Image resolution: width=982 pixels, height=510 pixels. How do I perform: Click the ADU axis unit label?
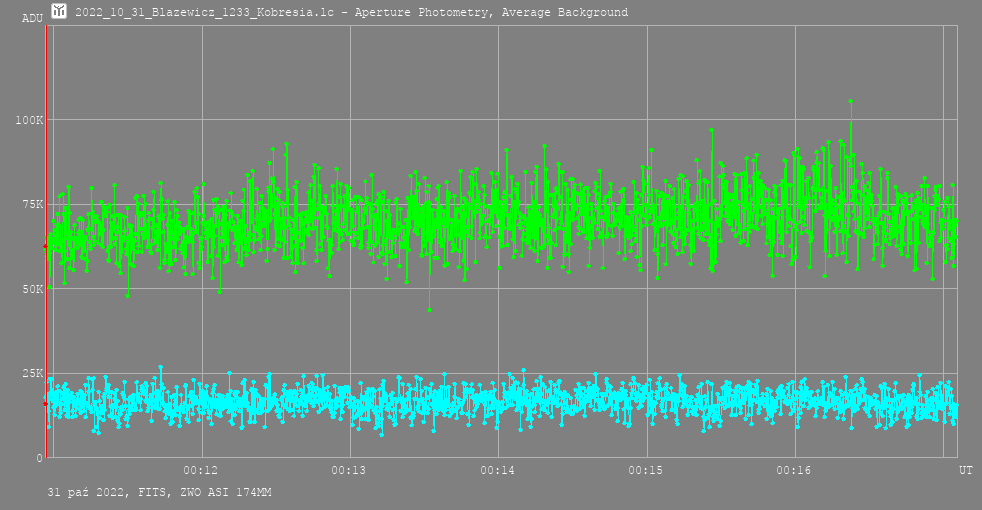click(x=32, y=18)
